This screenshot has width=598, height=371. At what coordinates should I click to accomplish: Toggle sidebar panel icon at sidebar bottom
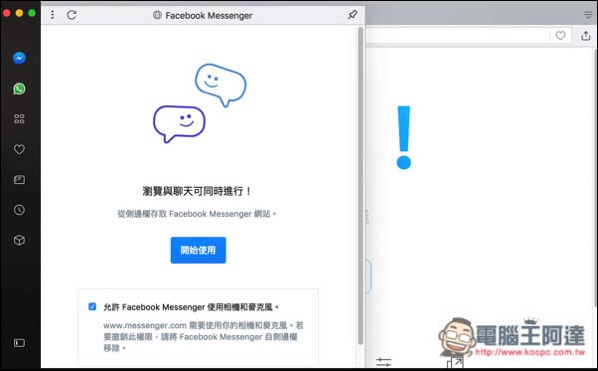coord(19,343)
